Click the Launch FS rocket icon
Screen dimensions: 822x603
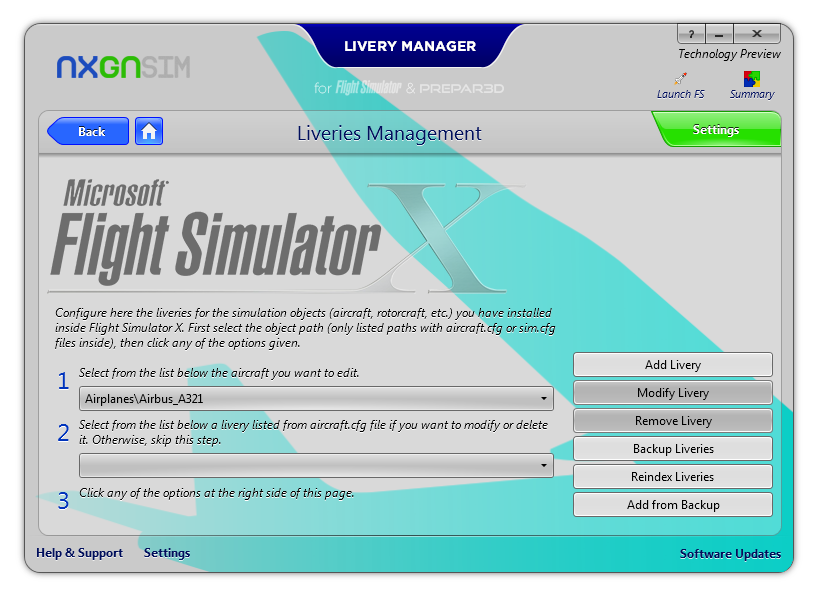(x=681, y=79)
